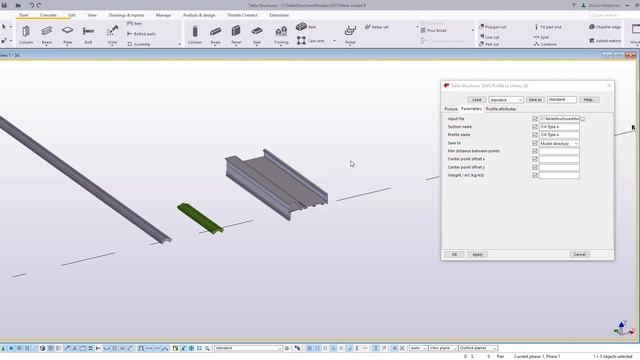640x360 pixels.
Task: Select the steel Column tool
Action: [26, 34]
